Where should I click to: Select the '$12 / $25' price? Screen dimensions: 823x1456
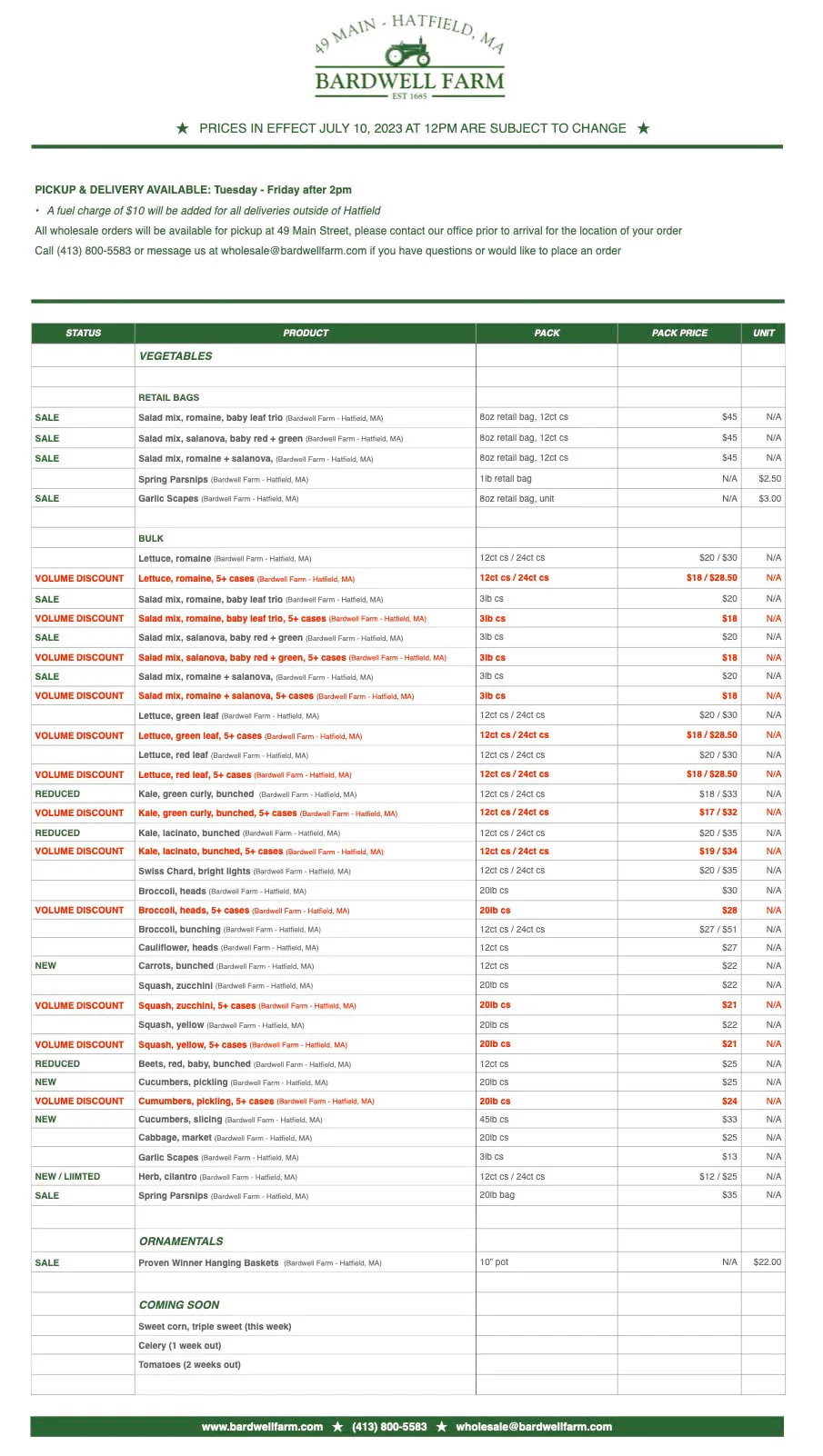[718, 1177]
